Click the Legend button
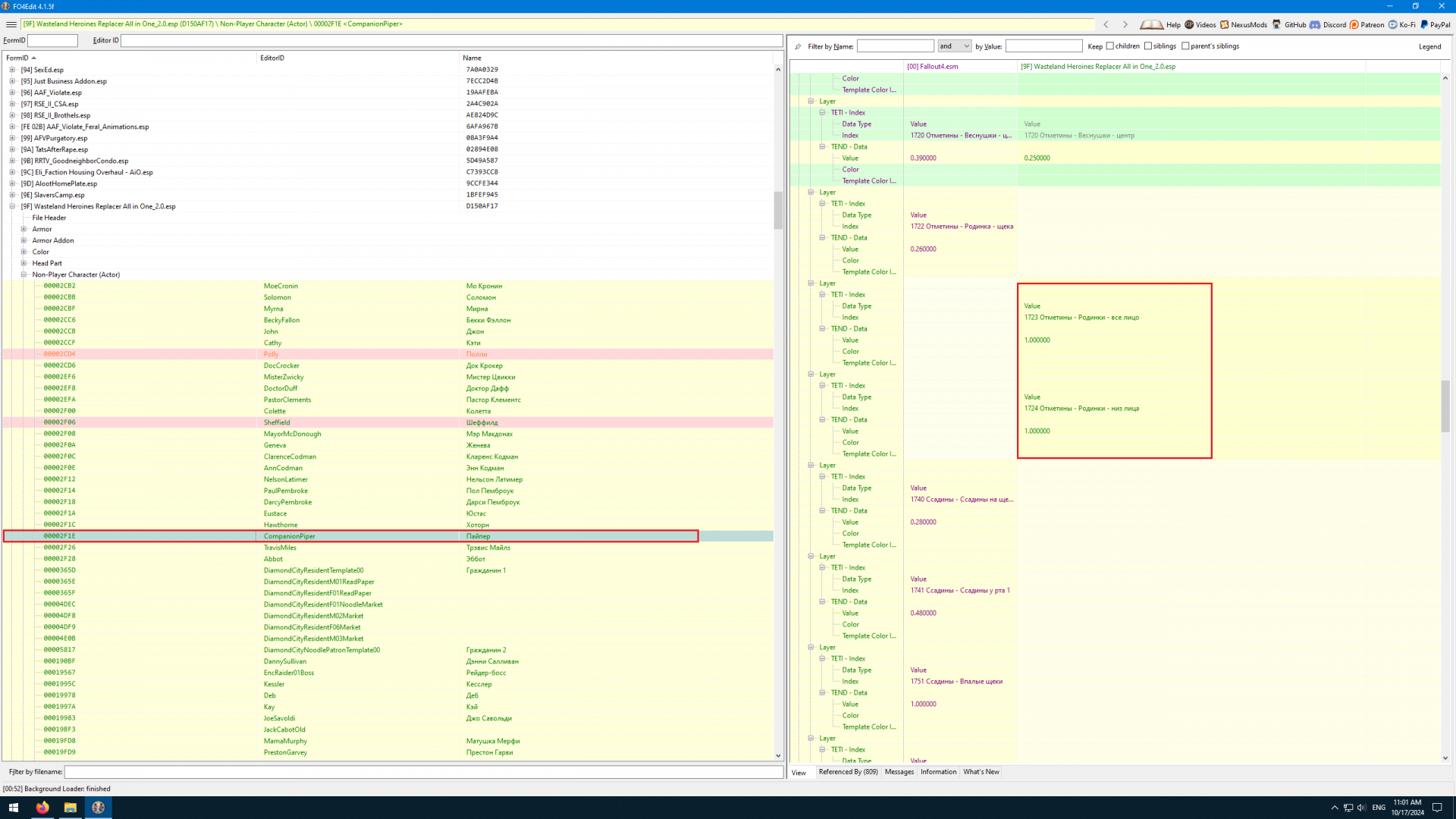1456x819 pixels. (1429, 46)
